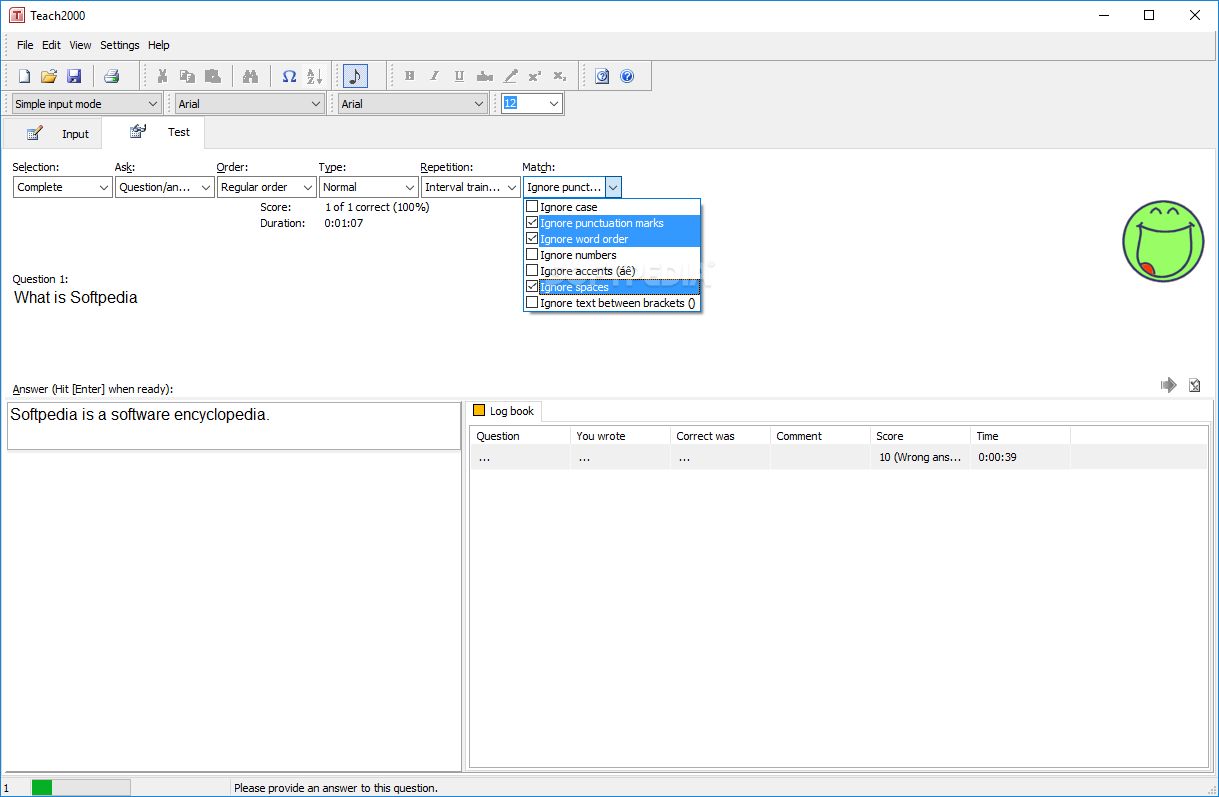
Task: Save using the floppy disk icon
Action: tap(74, 76)
